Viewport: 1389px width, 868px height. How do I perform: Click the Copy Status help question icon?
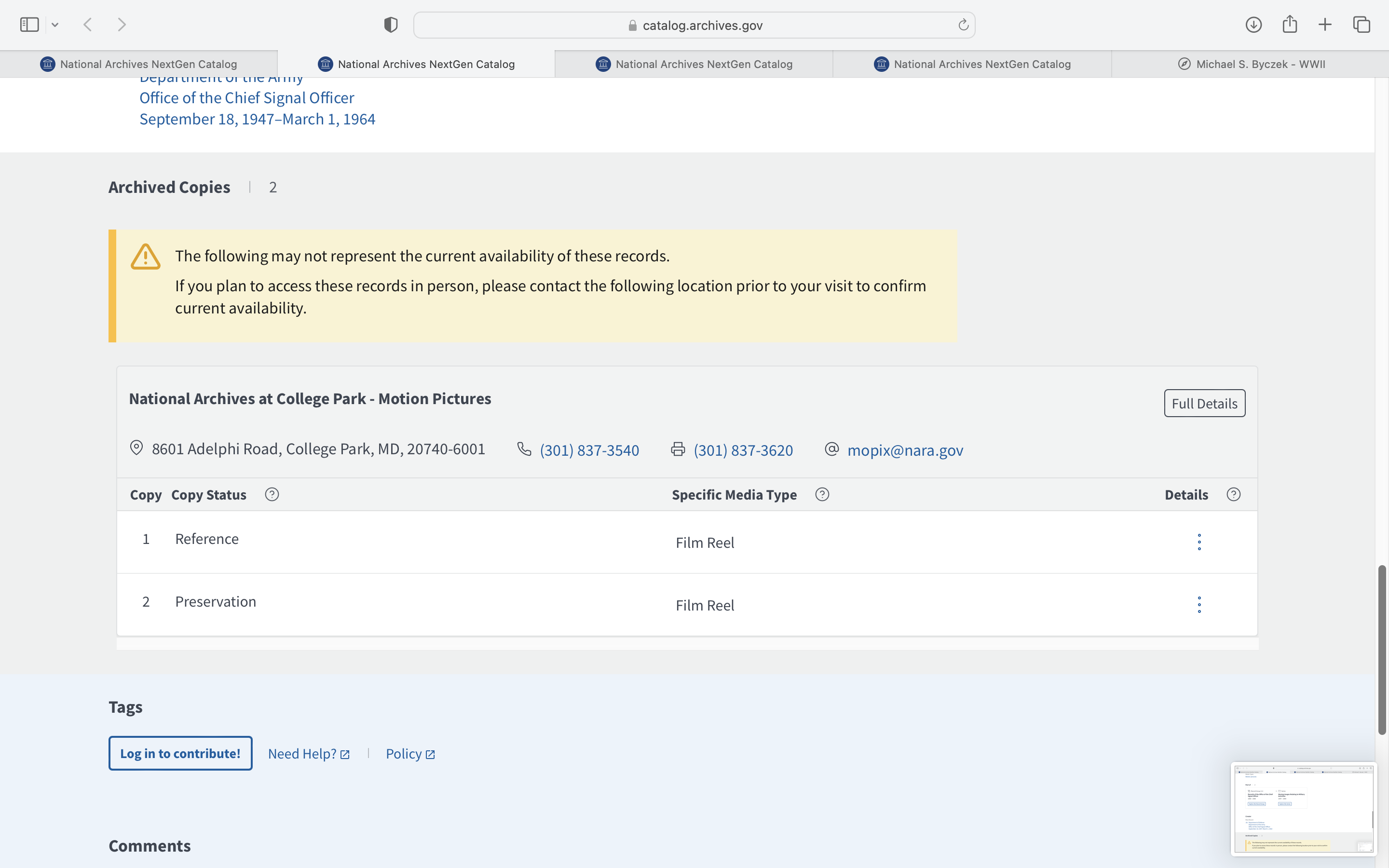pos(272,494)
